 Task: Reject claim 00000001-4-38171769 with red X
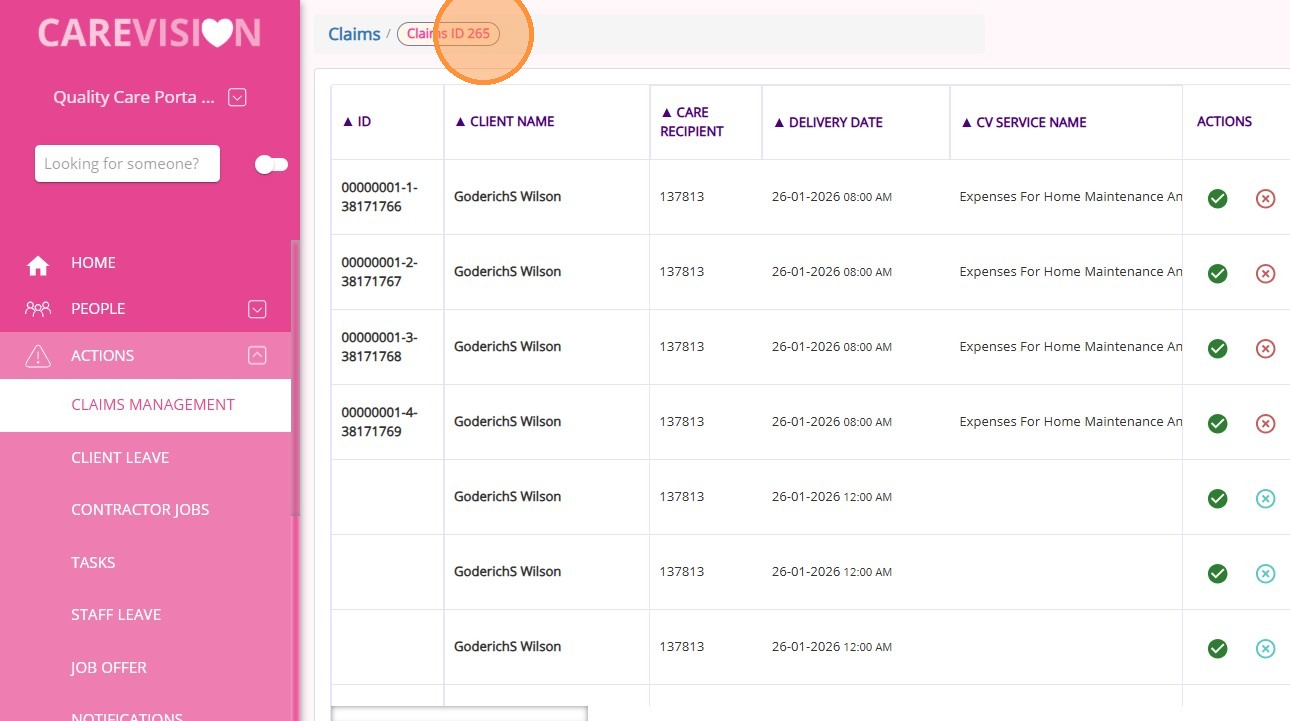[1265, 423]
